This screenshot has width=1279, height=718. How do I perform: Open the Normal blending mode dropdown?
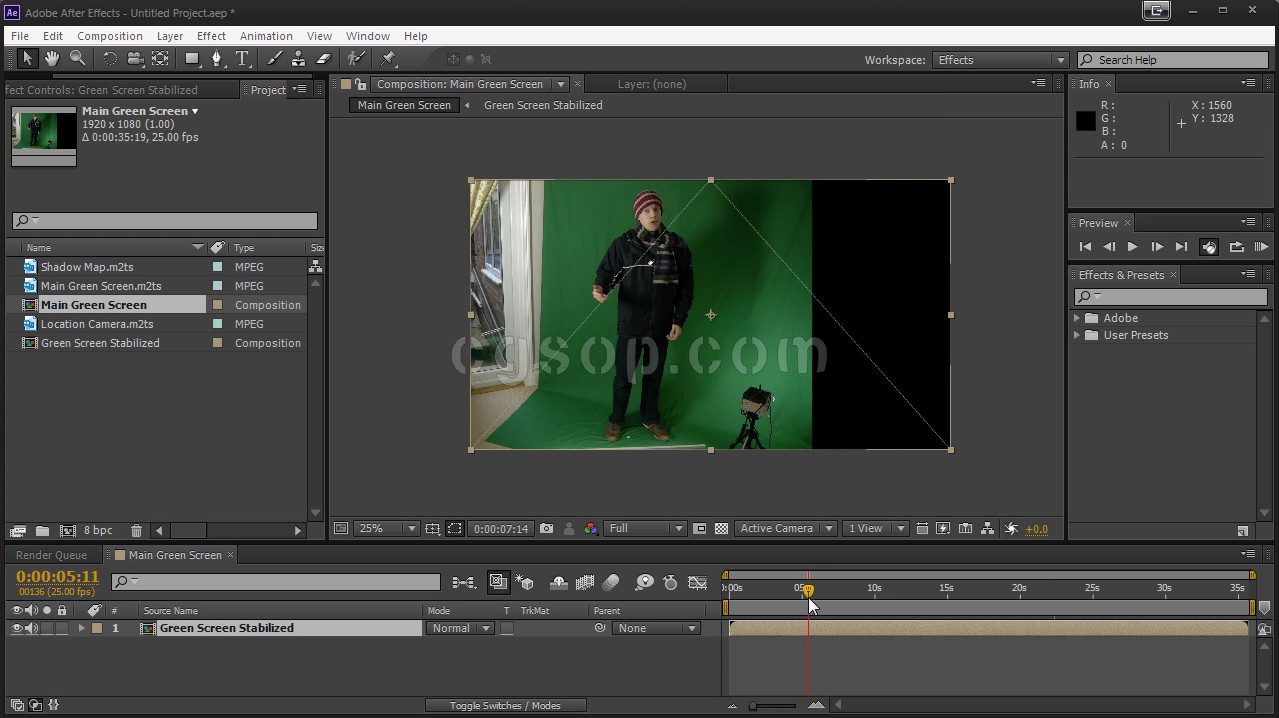pyautogui.click(x=460, y=628)
